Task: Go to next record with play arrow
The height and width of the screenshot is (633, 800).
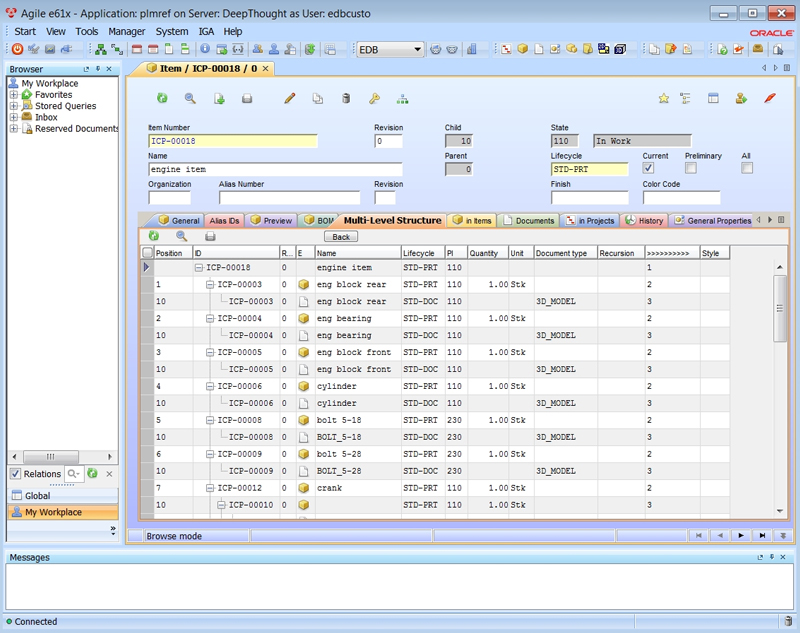Action: 741,535
